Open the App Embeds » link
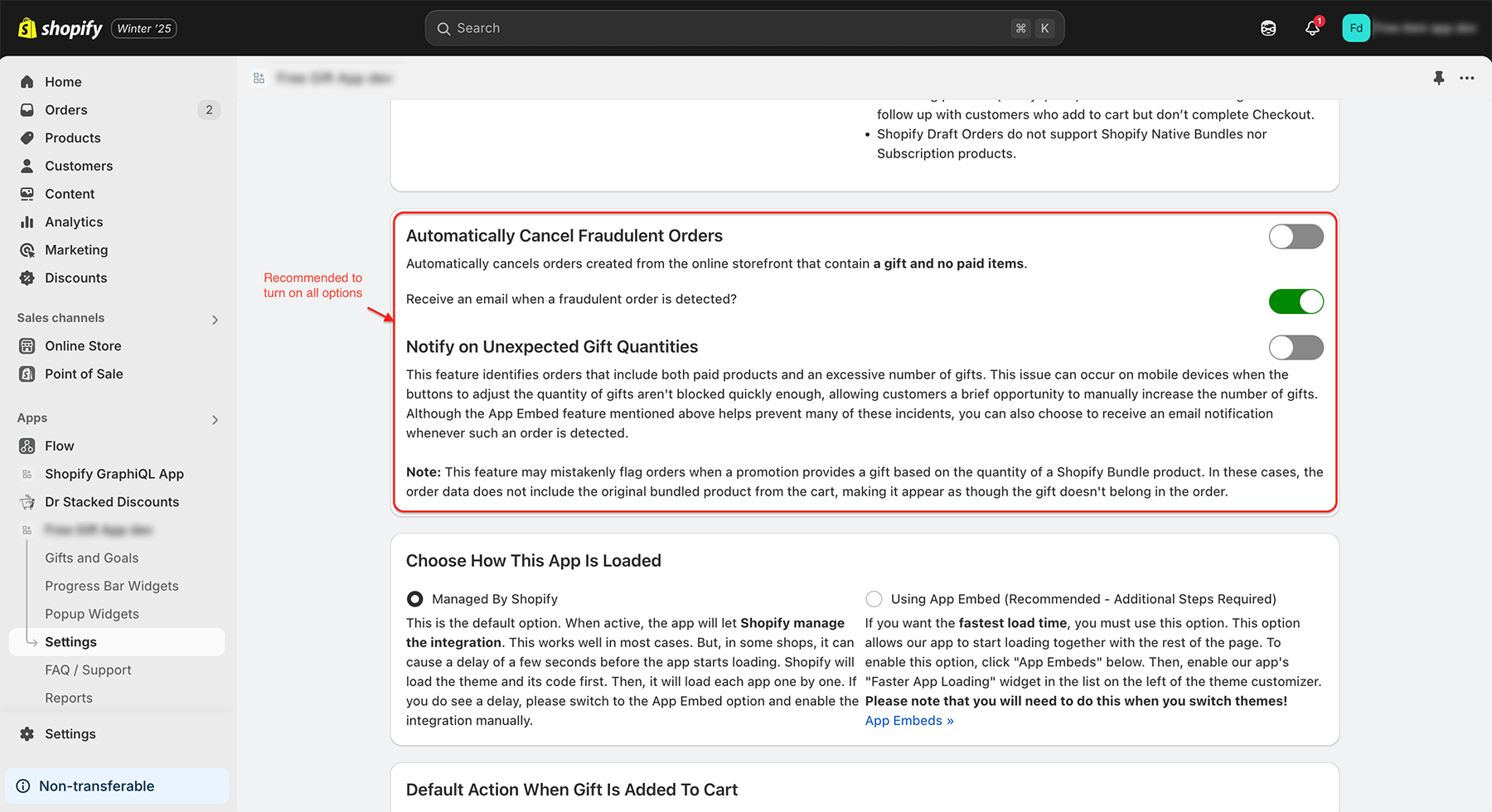 coord(909,721)
